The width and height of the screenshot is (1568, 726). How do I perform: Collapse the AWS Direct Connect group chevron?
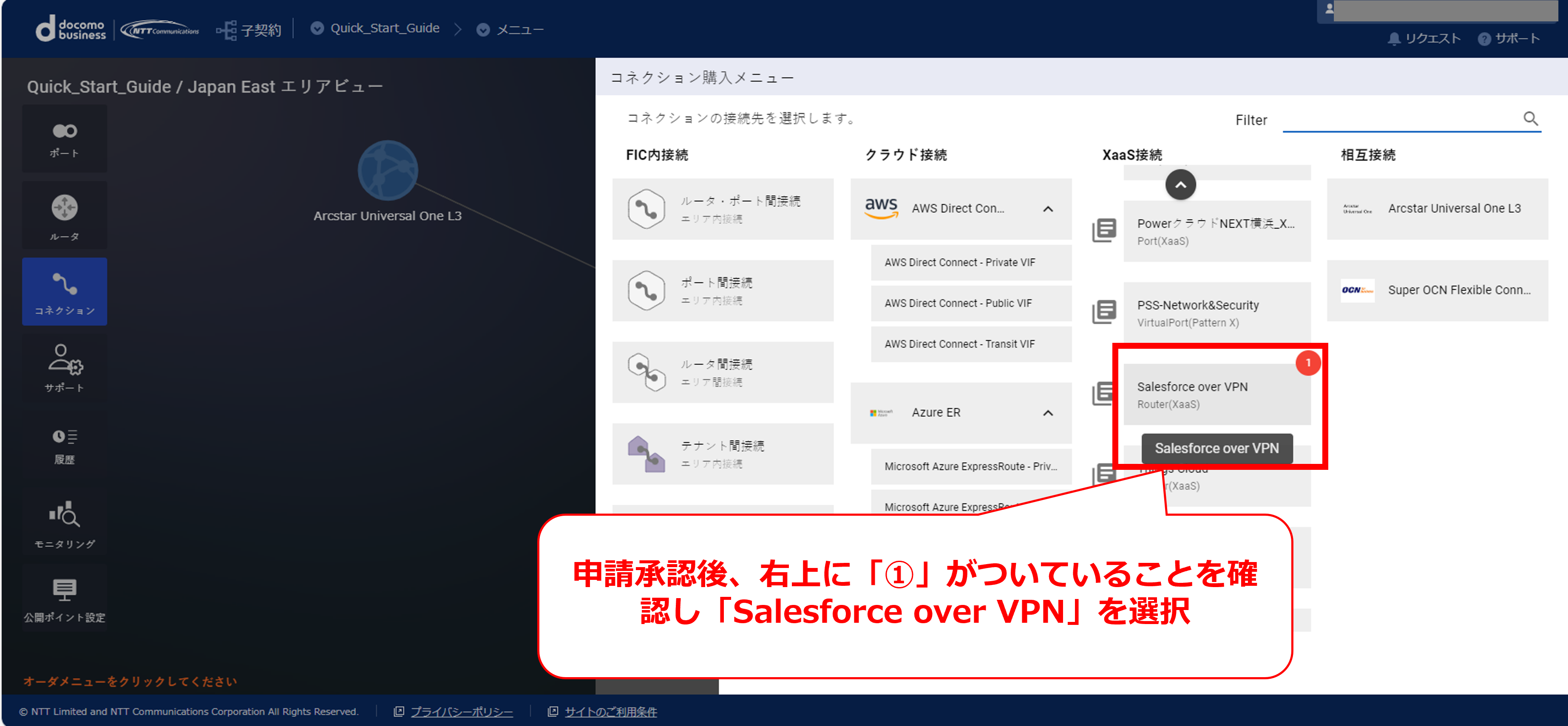coord(1048,209)
